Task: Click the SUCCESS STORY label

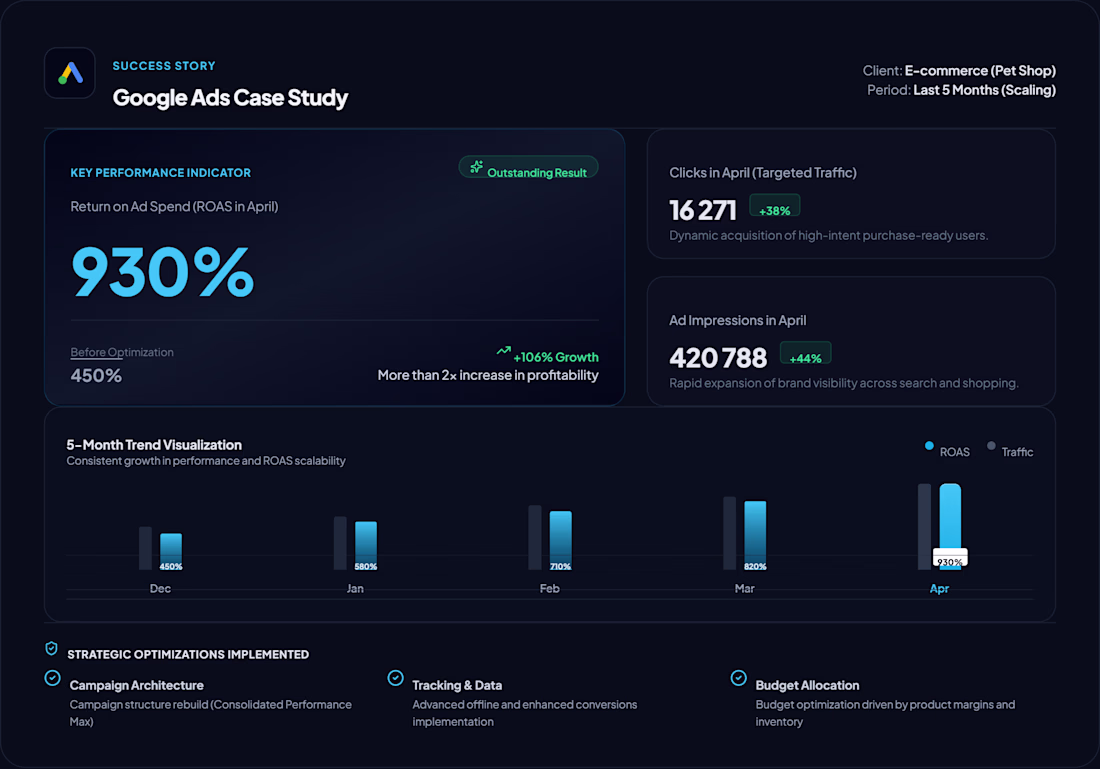Action: tap(164, 66)
